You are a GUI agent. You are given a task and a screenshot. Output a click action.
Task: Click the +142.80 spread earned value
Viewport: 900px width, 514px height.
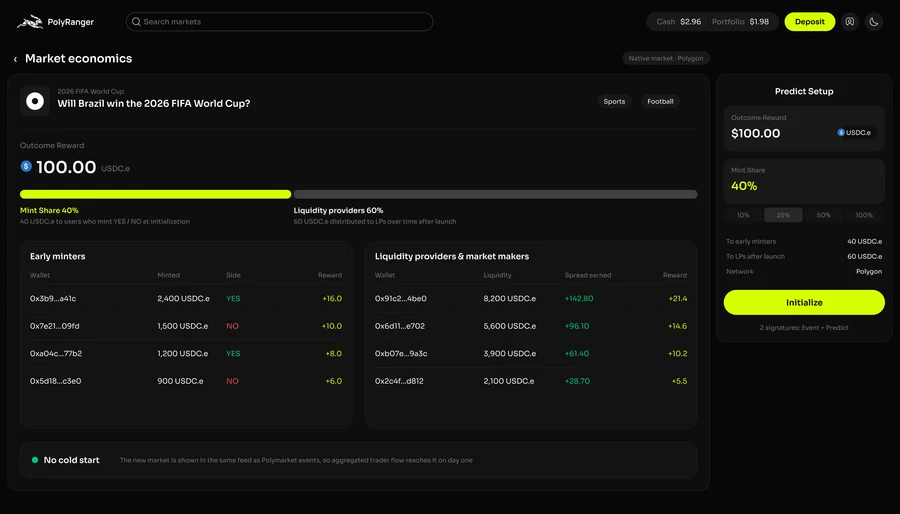pyautogui.click(x=579, y=299)
